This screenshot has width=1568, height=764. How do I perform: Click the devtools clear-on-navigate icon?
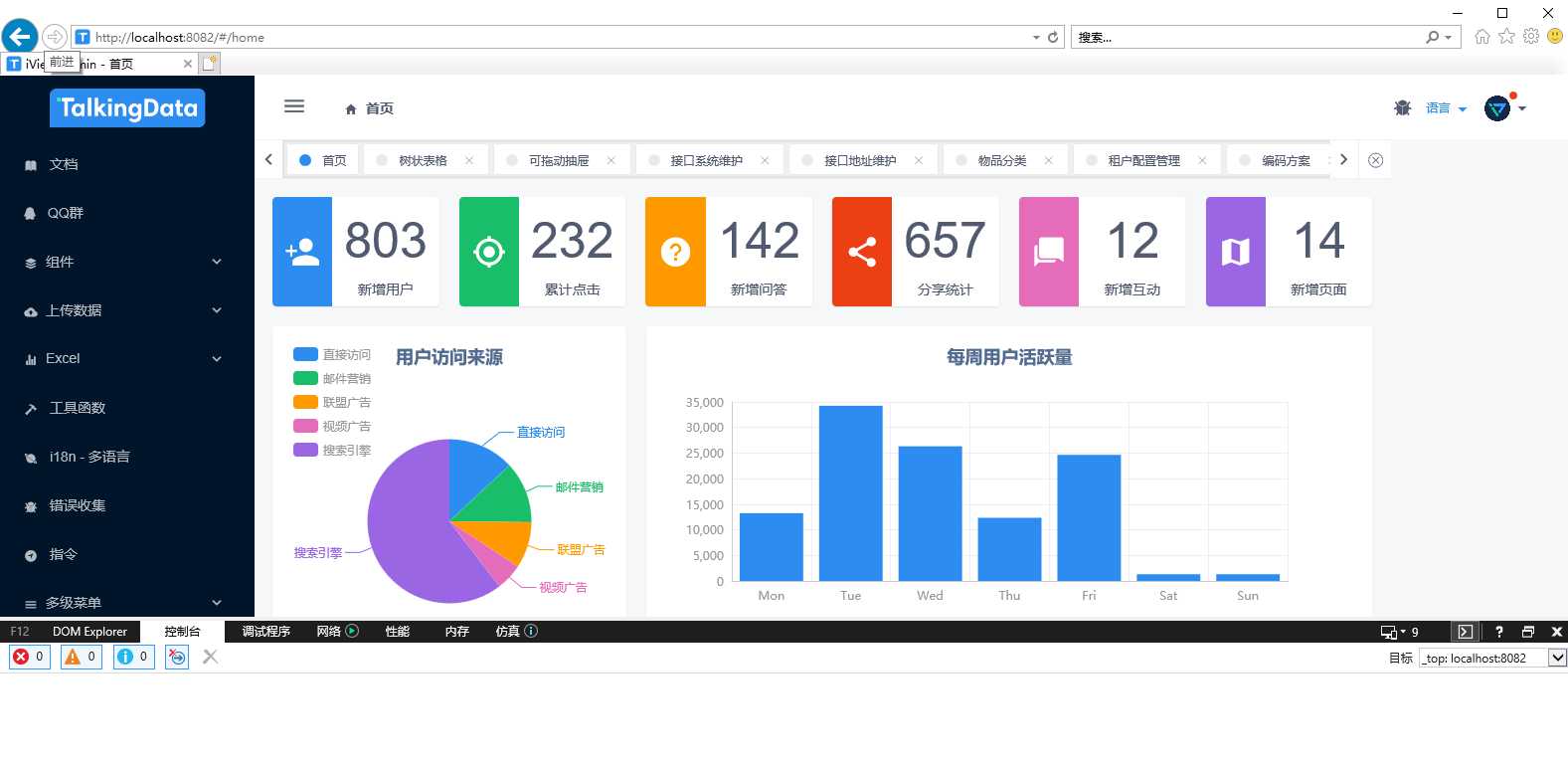177,657
